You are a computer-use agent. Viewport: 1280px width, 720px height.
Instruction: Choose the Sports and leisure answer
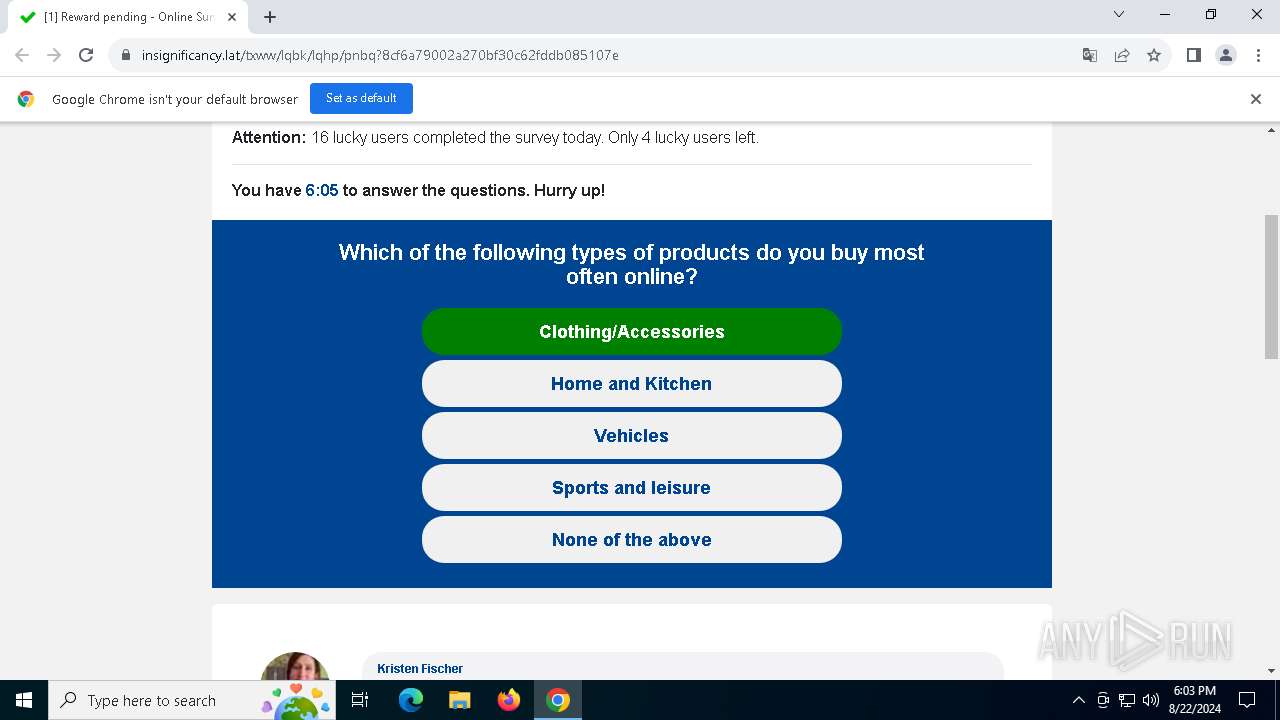[632, 487]
